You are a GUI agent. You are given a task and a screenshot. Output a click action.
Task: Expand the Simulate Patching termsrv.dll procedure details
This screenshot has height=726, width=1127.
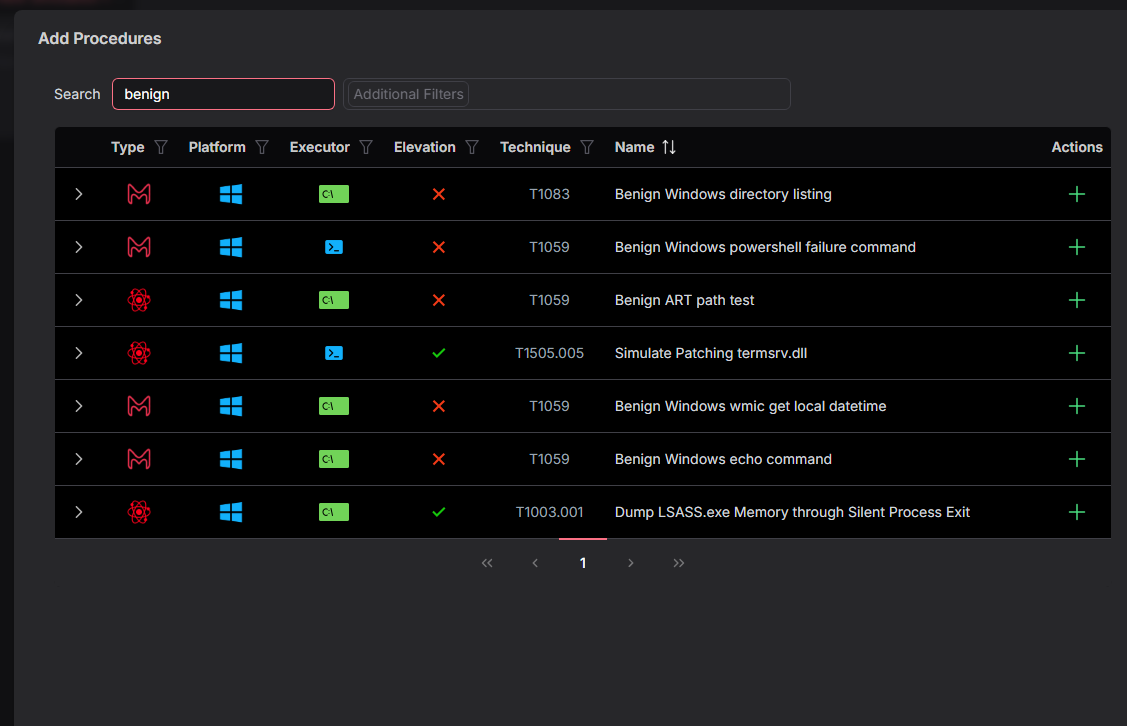click(78, 353)
